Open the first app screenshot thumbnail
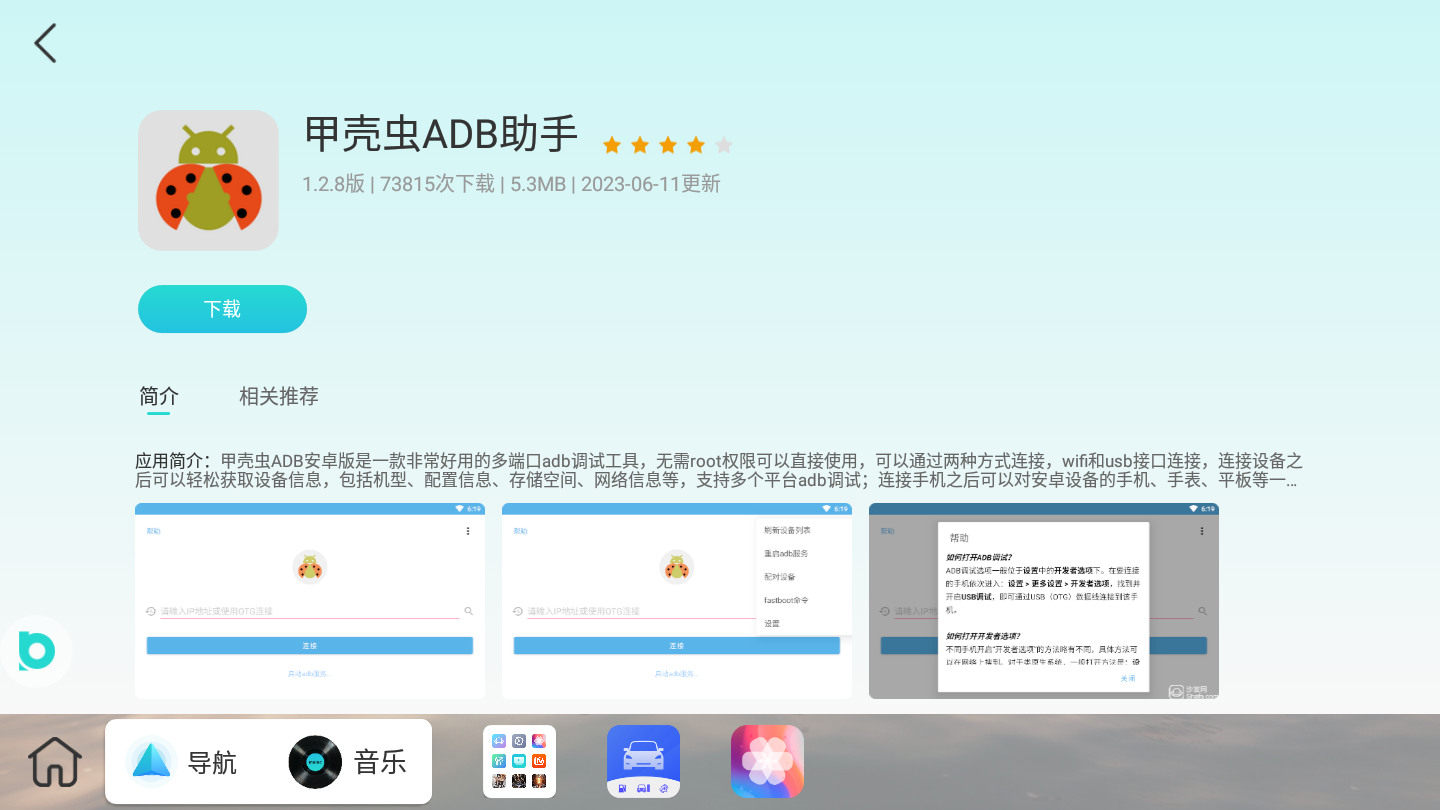 point(310,601)
